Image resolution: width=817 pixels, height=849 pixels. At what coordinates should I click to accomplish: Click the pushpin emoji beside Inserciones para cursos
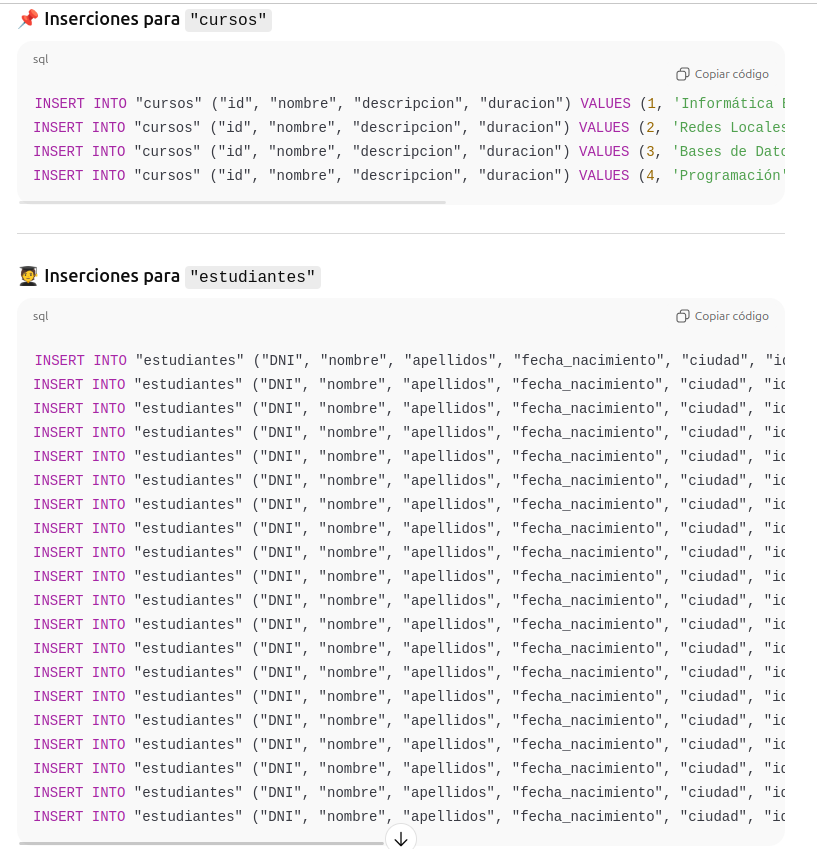coord(28,19)
